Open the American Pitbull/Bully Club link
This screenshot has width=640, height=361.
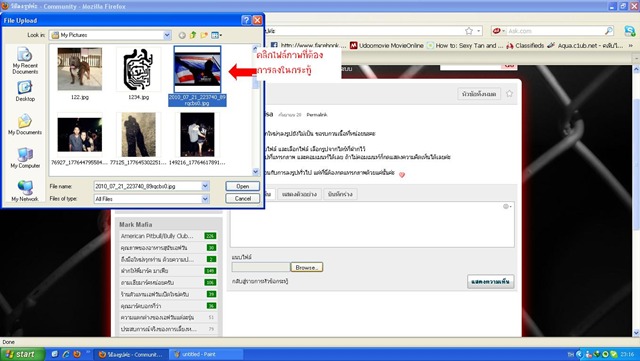point(157,236)
